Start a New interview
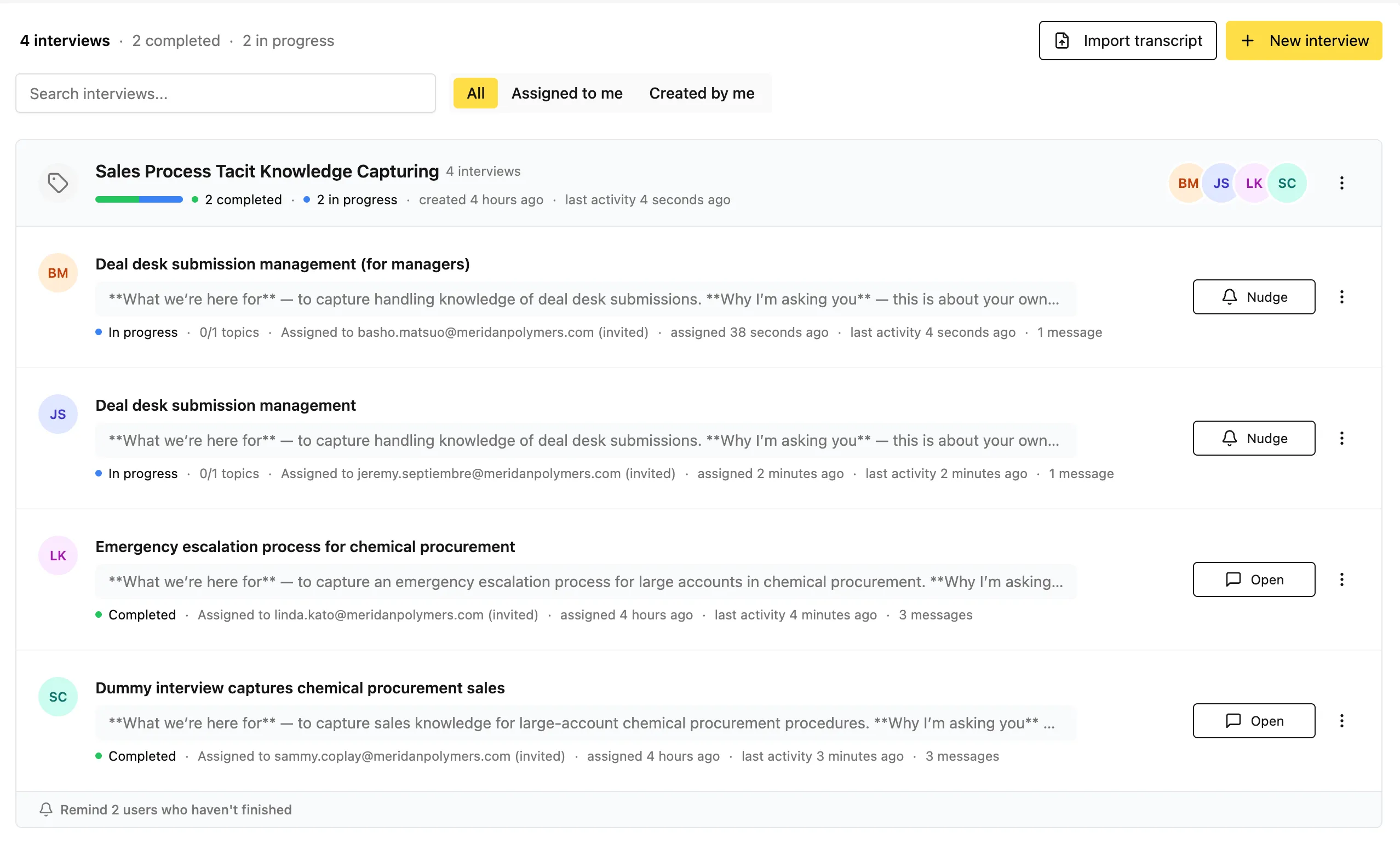 click(1304, 41)
